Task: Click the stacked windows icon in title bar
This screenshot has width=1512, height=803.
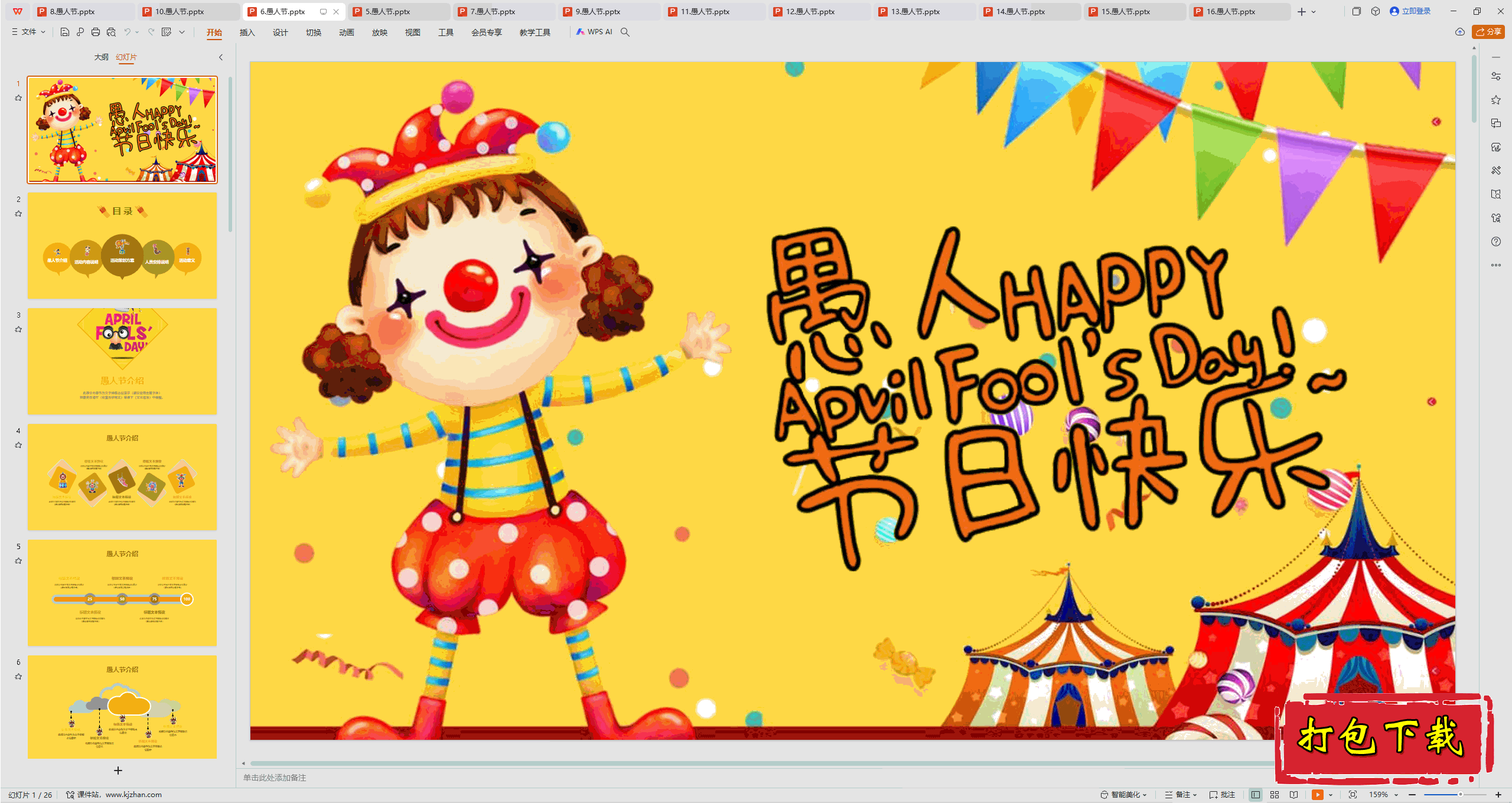Action: coord(1357,11)
